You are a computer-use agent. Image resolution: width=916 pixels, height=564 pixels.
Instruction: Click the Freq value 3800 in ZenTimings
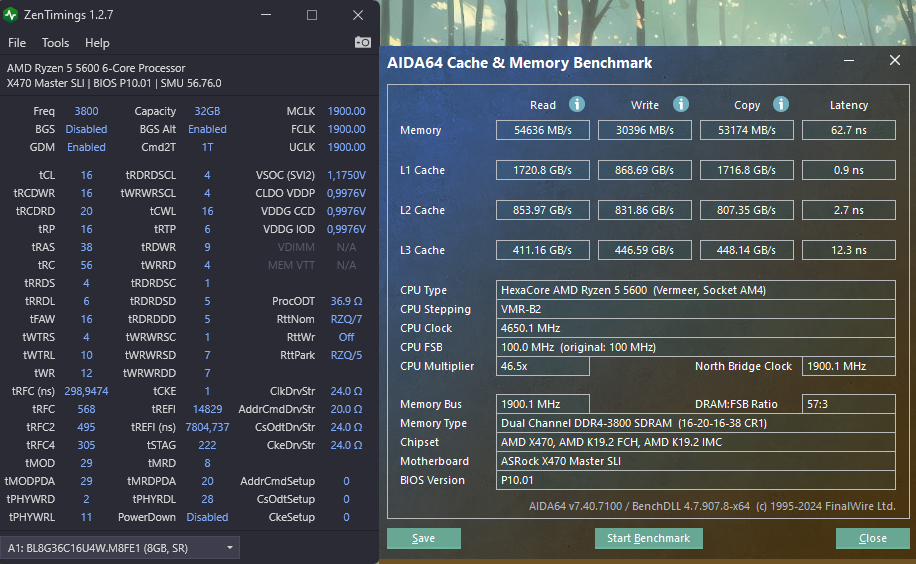click(86, 111)
